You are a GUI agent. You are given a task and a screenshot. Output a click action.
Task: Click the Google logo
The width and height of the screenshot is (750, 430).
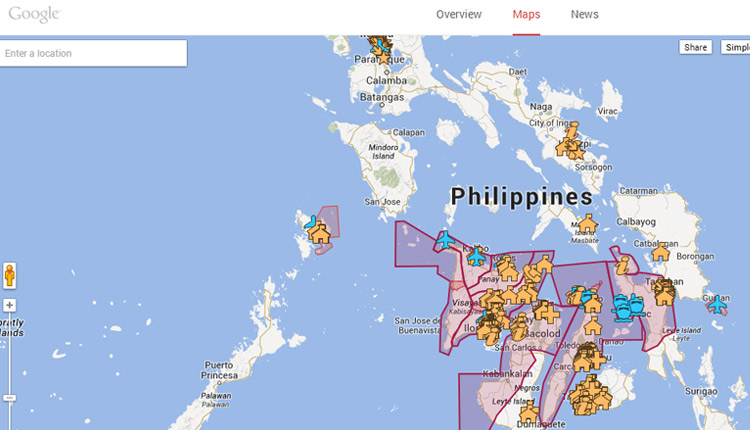point(34,14)
